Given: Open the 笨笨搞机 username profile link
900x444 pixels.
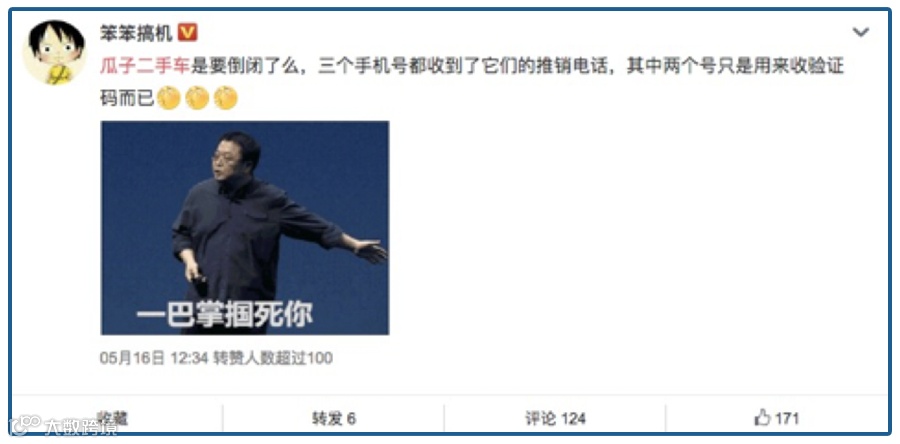Looking at the screenshot, I should tap(136, 33).
